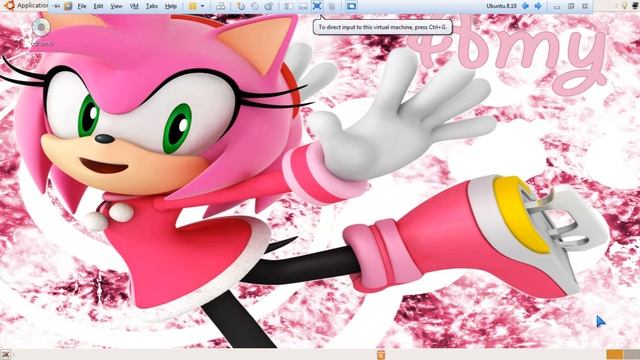Select the CD disc desktop icon
The width and height of the screenshot is (640, 360).
click(x=41, y=28)
